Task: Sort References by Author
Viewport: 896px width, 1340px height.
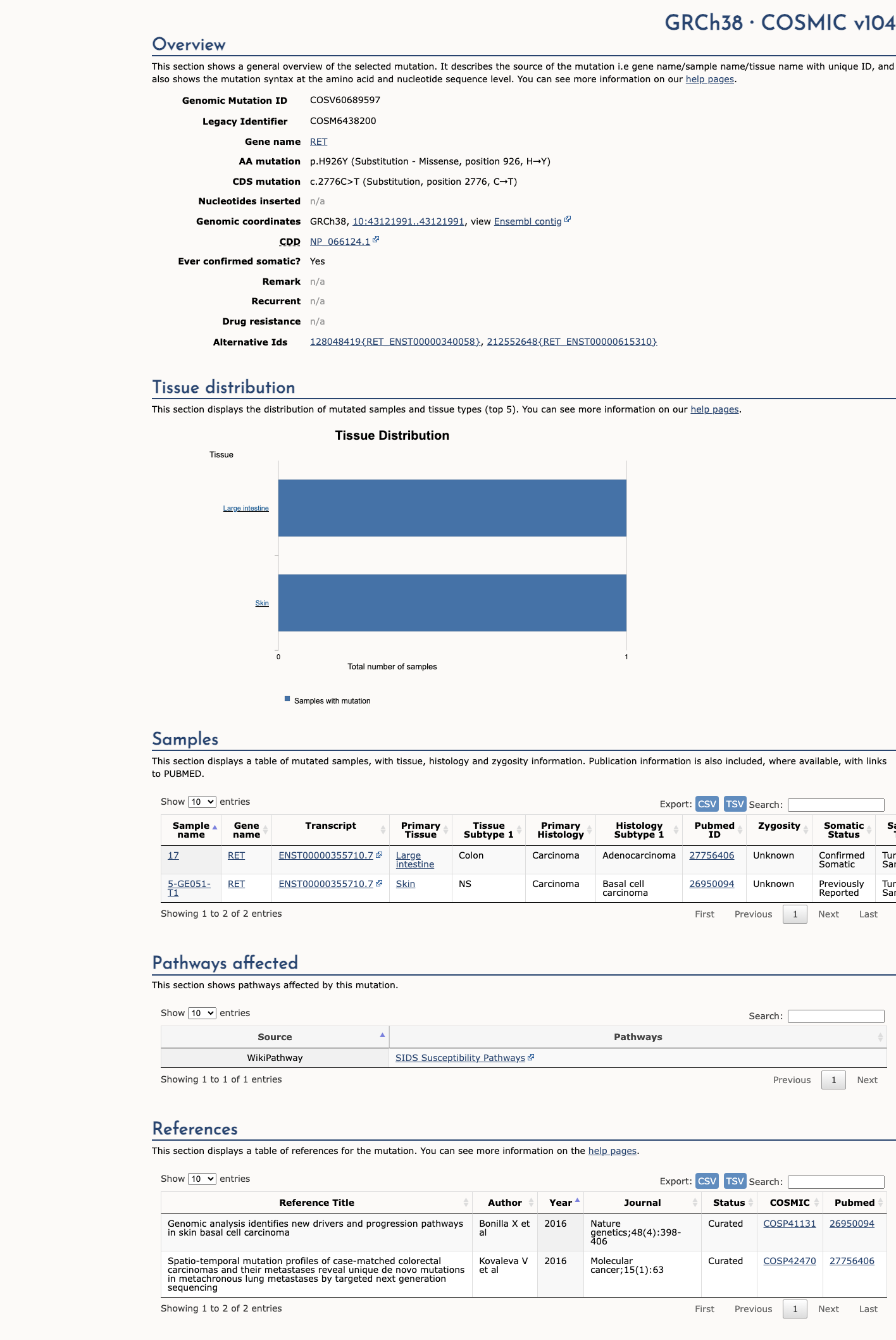Action: (505, 1203)
